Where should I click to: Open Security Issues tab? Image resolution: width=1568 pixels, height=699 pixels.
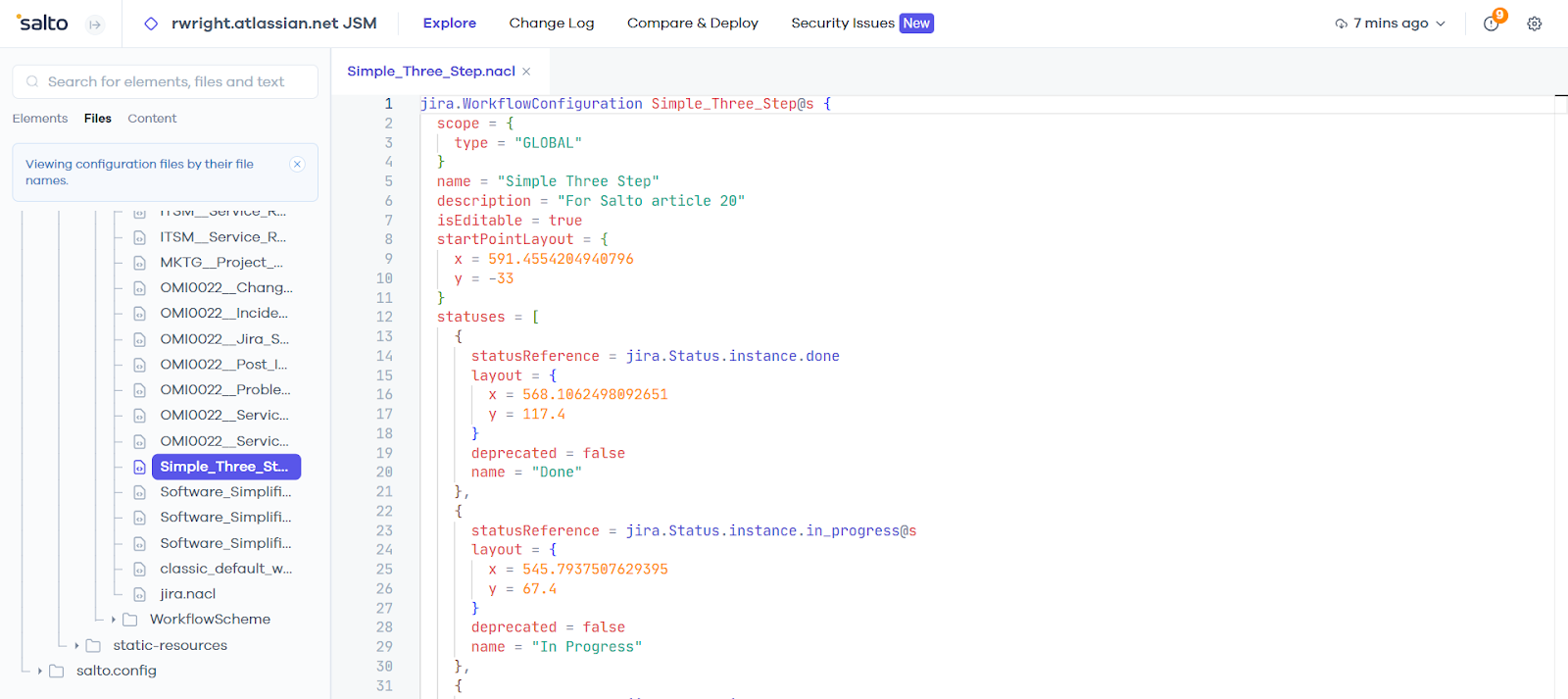(x=843, y=23)
